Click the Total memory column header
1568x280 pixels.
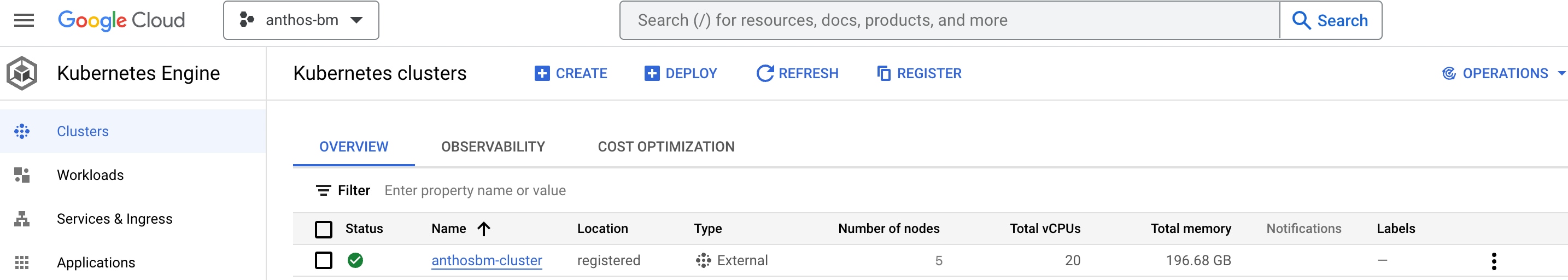(x=1191, y=229)
